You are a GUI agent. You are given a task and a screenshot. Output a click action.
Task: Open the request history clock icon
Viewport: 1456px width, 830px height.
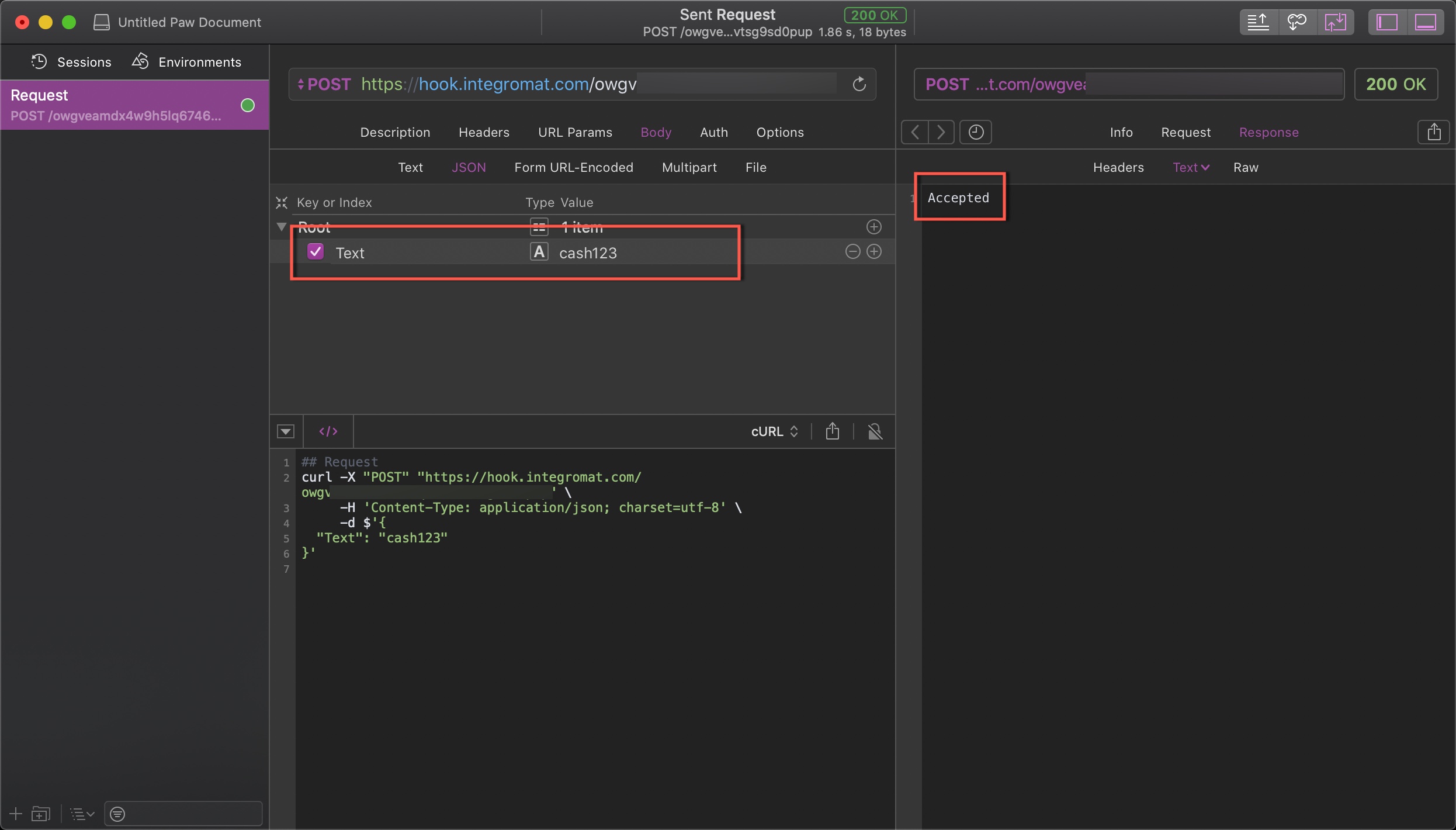click(976, 132)
